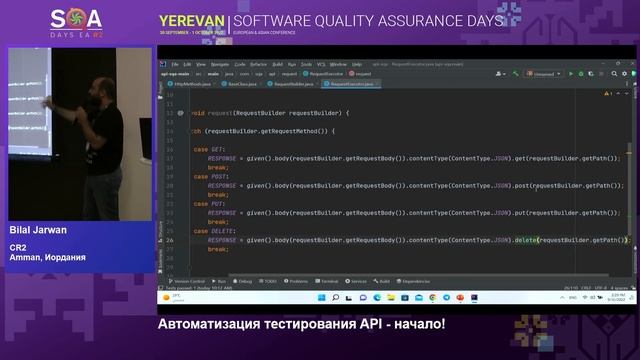Open the Tools menu

point(307,64)
